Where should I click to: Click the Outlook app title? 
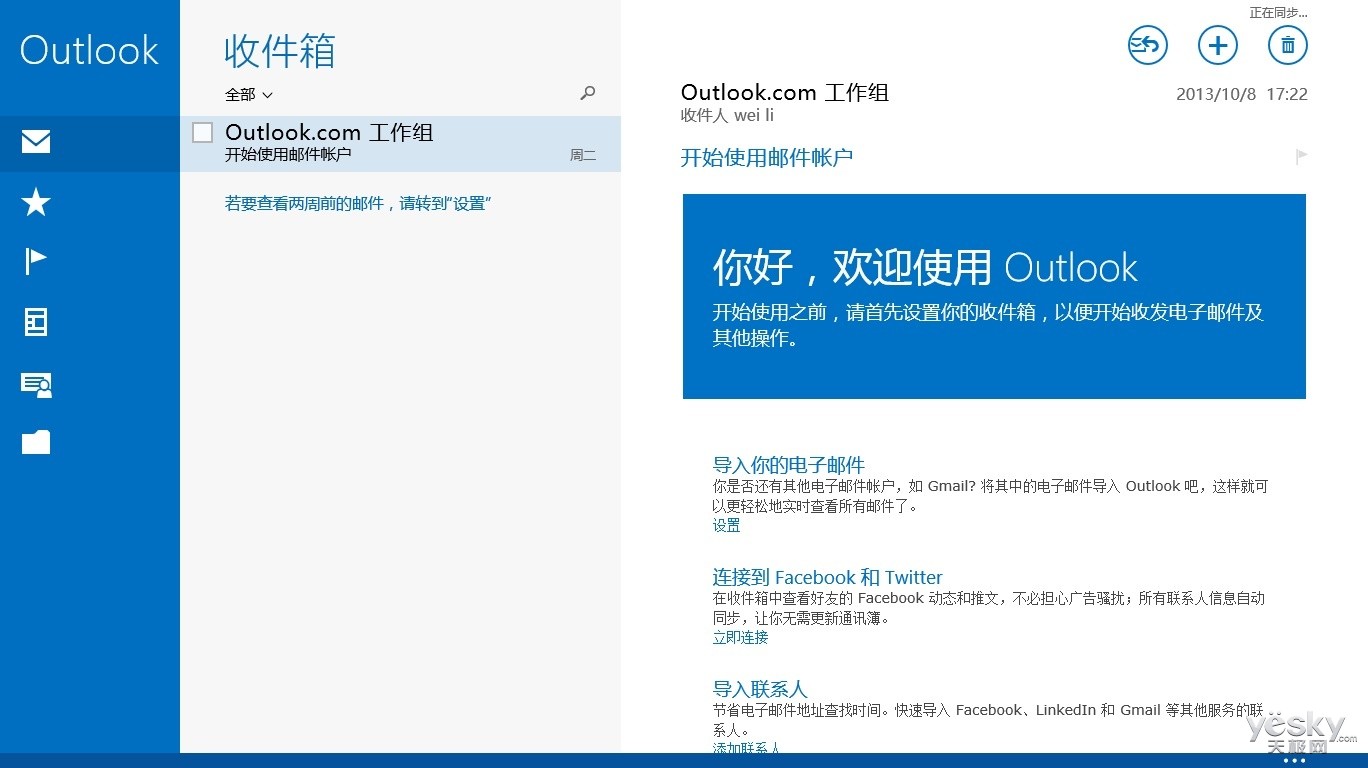pyautogui.click(x=89, y=50)
